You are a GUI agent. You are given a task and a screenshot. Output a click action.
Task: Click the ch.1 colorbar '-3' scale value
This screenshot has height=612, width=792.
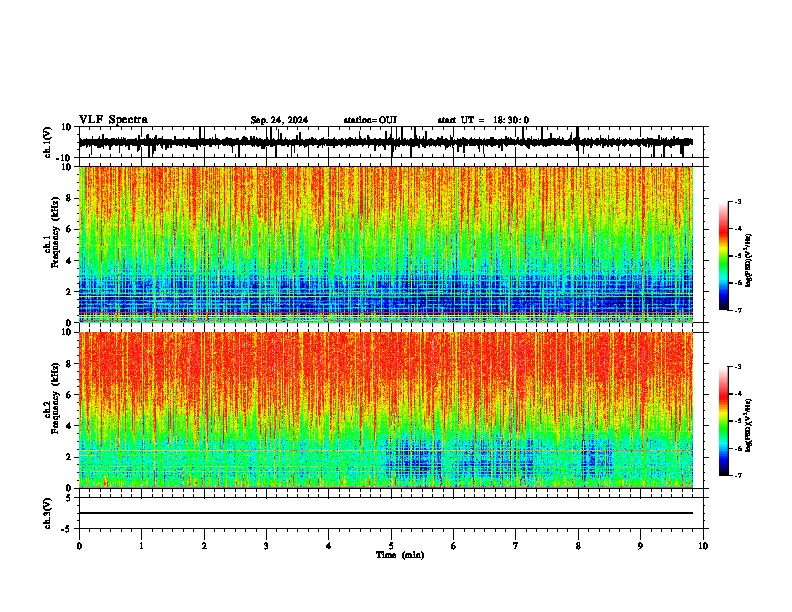tap(737, 201)
